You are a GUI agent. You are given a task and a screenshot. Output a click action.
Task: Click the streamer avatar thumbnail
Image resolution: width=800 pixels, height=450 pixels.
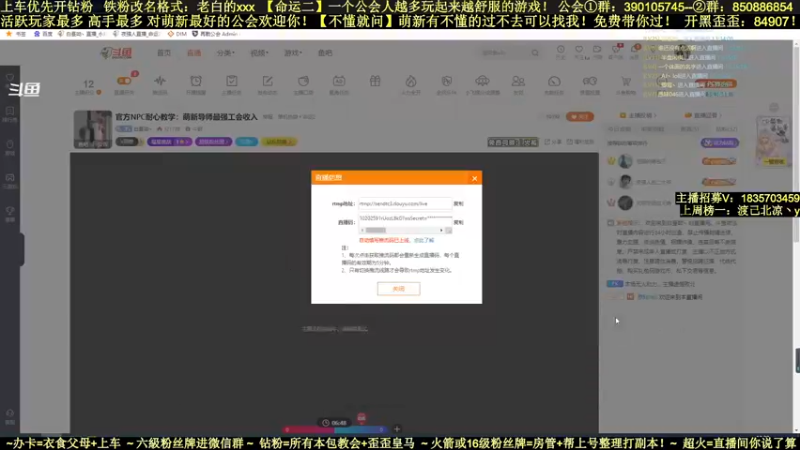[92, 130]
